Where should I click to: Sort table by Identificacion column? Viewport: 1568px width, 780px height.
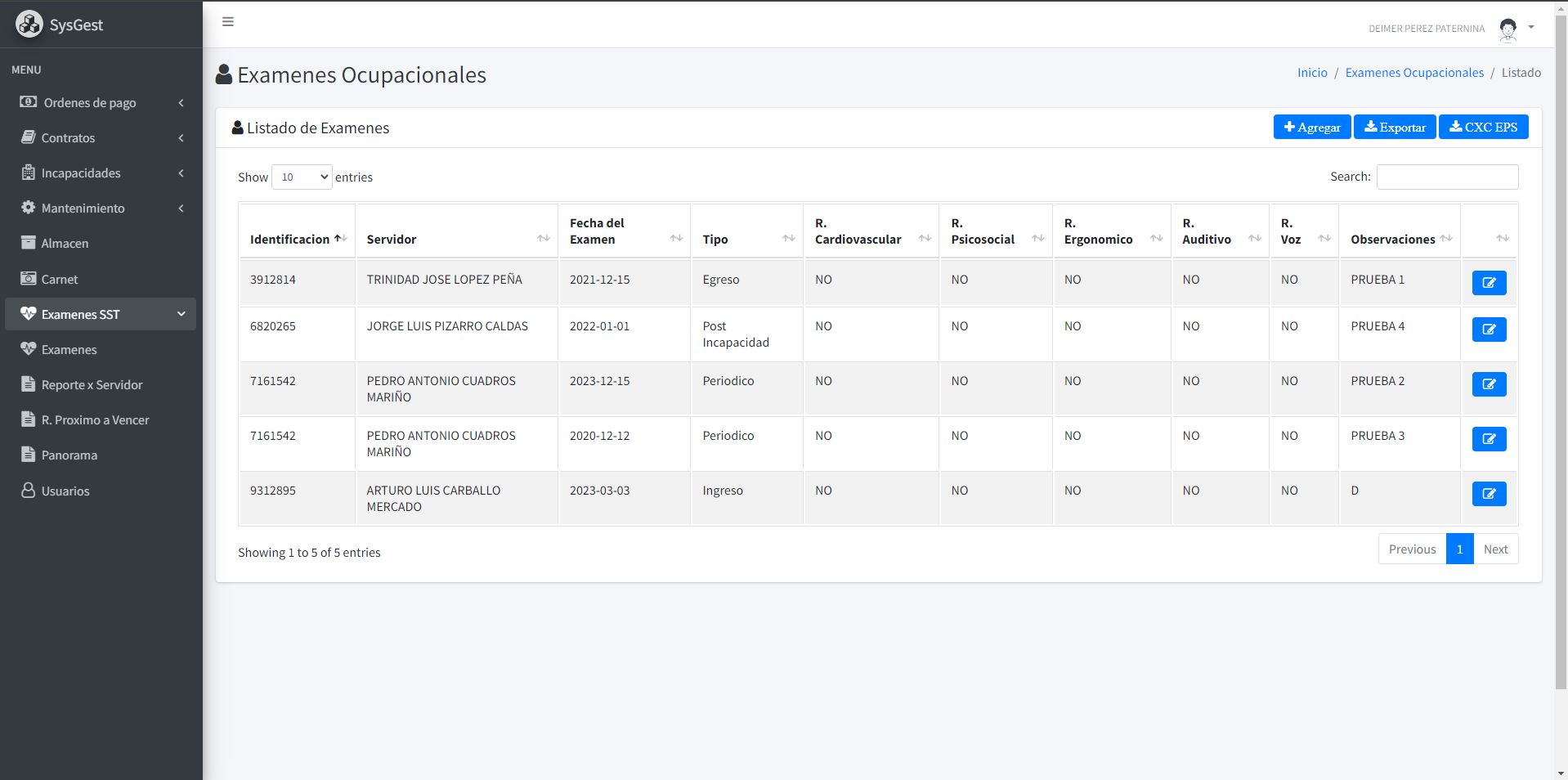coord(297,239)
